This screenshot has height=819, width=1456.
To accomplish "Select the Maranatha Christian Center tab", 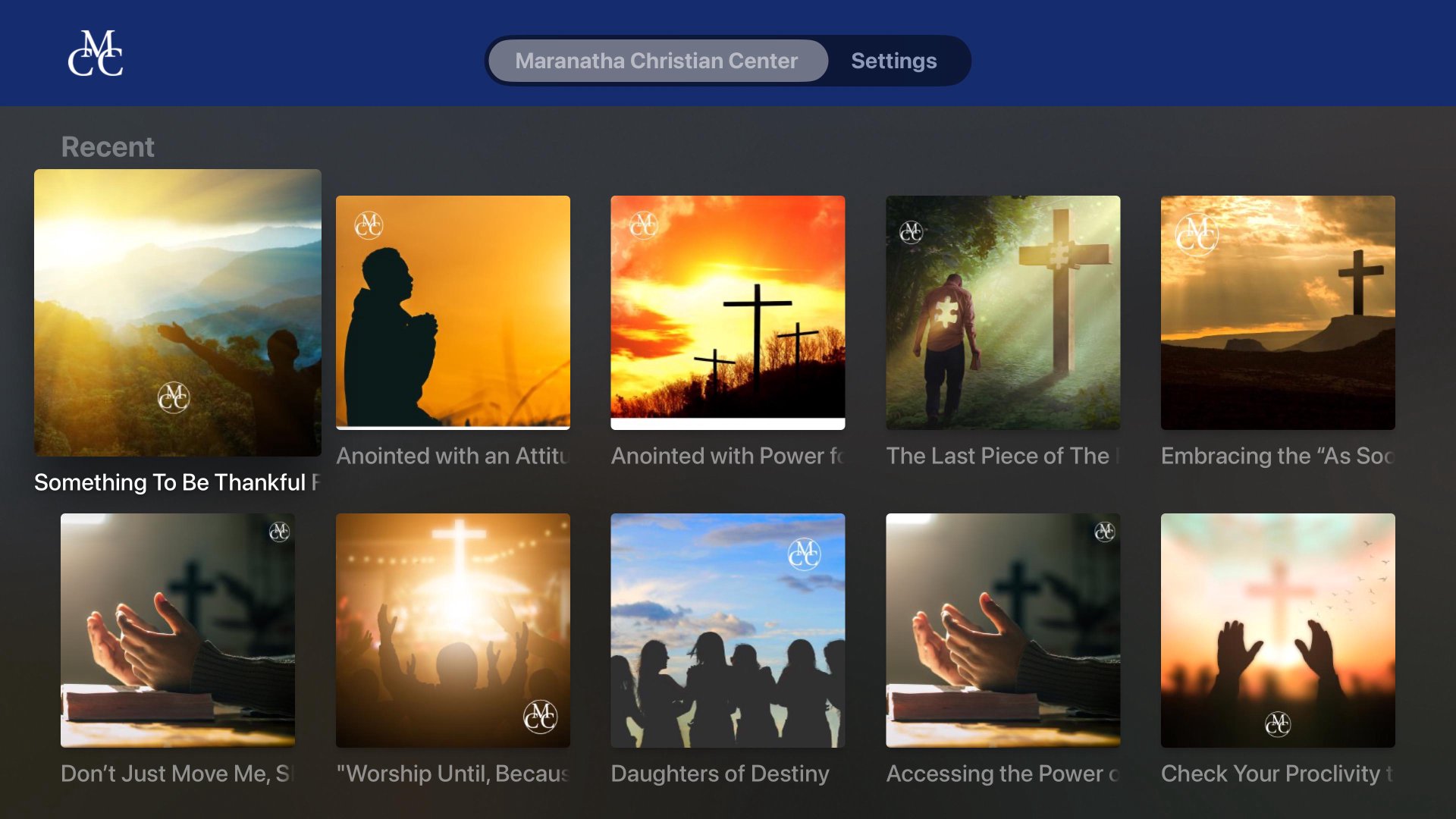I will [x=657, y=61].
